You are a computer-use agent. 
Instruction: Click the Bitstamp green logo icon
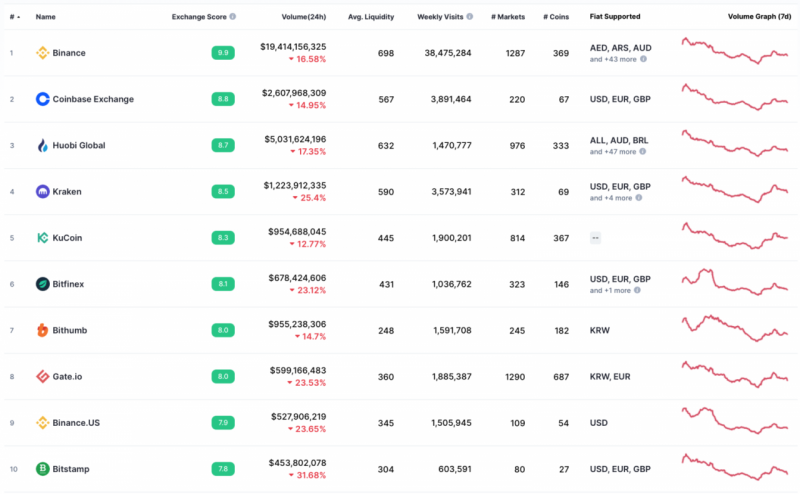click(42, 468)
